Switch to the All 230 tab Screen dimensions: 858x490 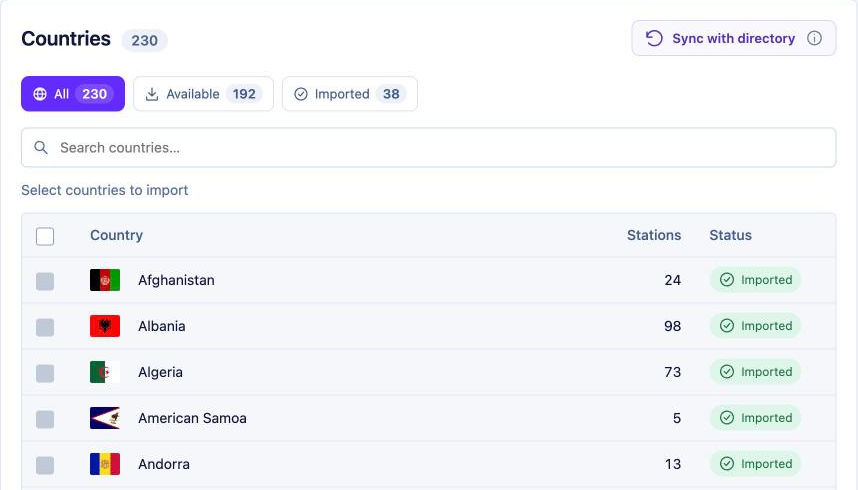[x=73, y=94]
